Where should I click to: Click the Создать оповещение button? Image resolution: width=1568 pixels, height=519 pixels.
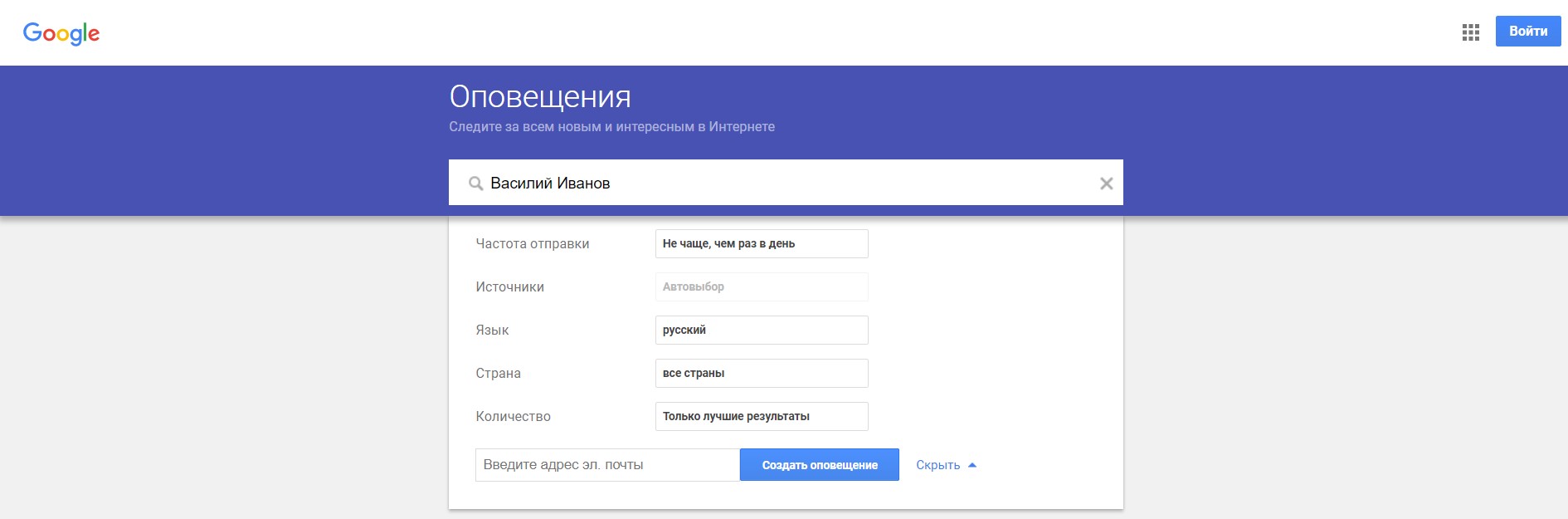(820, 465)
